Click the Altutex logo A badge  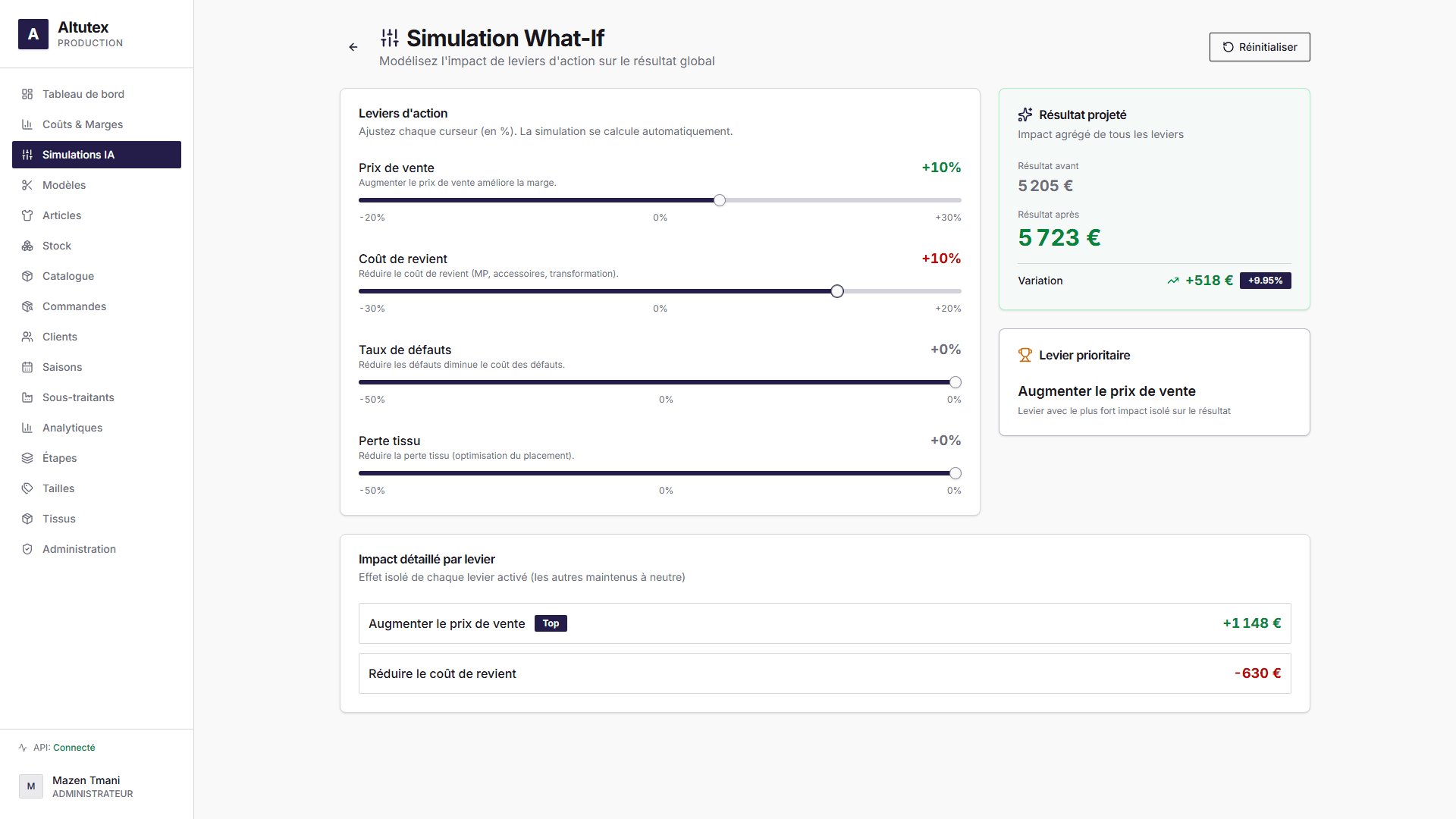(33, 34)
